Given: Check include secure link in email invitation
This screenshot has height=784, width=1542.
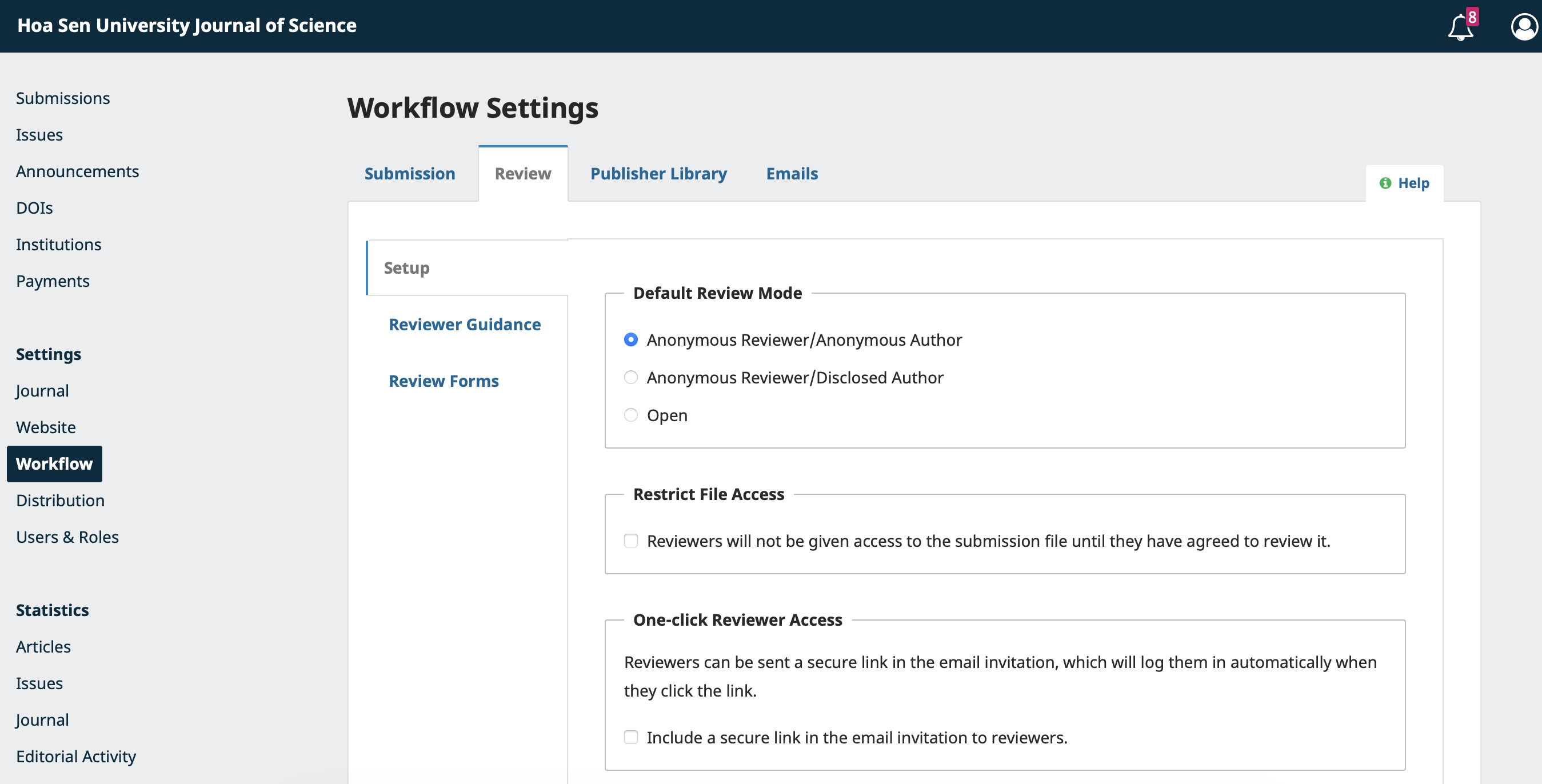Looking at the screenshot, I should click(x=631, y=737).
